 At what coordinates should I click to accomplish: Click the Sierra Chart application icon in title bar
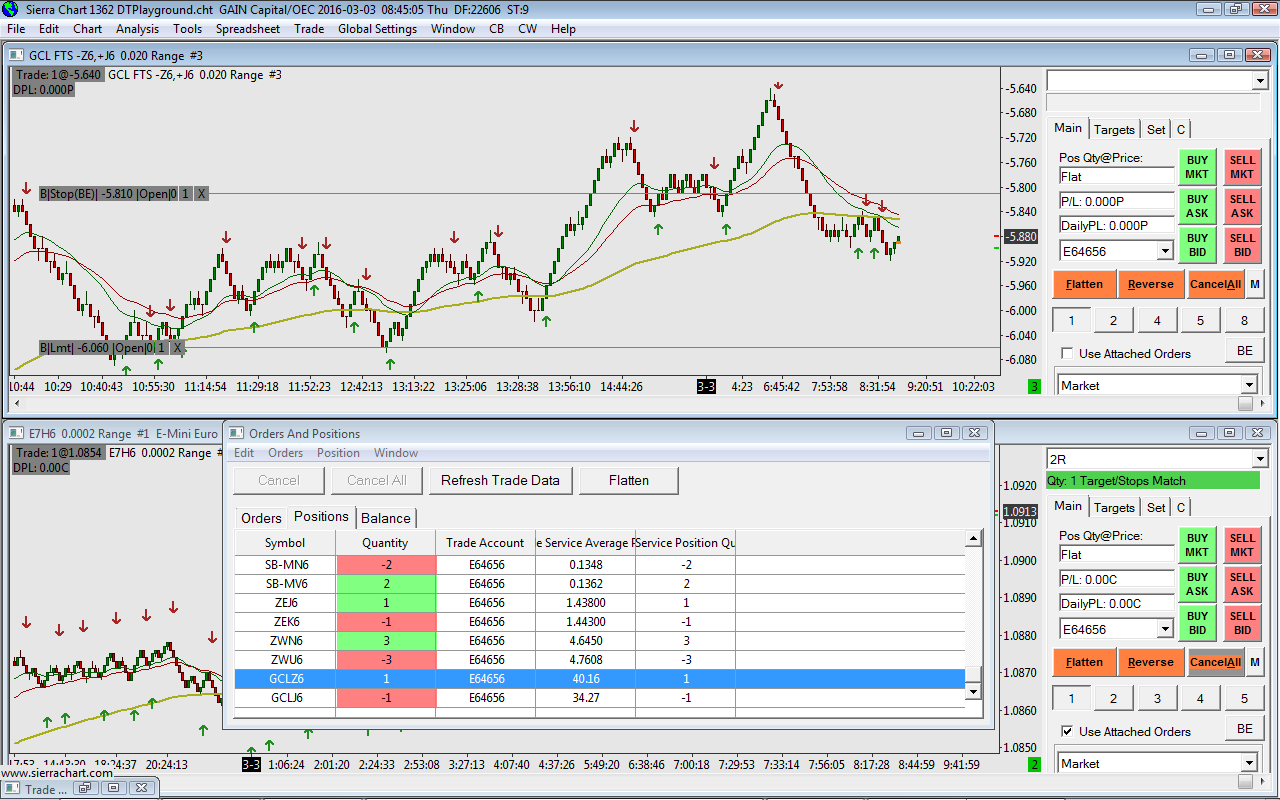click(10, 9)
